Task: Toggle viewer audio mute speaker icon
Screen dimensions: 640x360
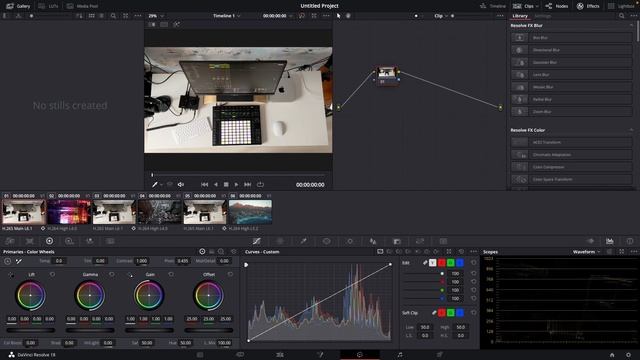Action: (x=180, y=184)
